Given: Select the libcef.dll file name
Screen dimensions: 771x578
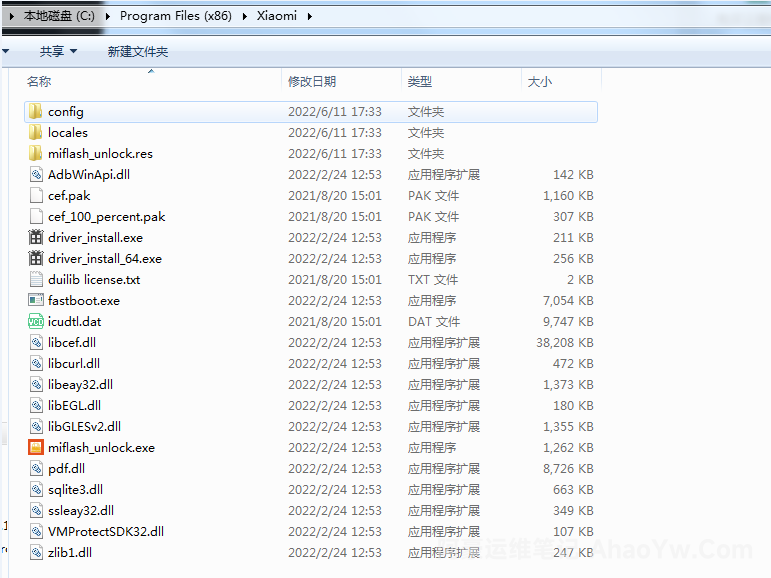Looking at the screenshot, I should [72, 342].
